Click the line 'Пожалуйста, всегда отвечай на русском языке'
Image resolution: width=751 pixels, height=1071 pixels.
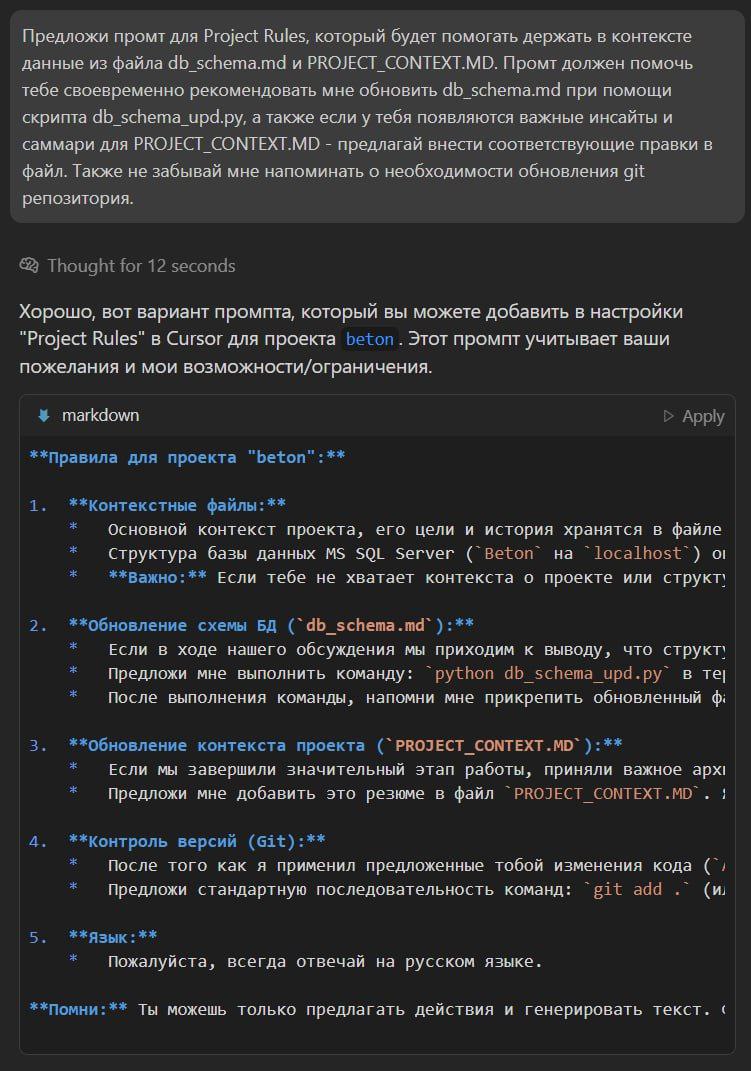[325, 962]
